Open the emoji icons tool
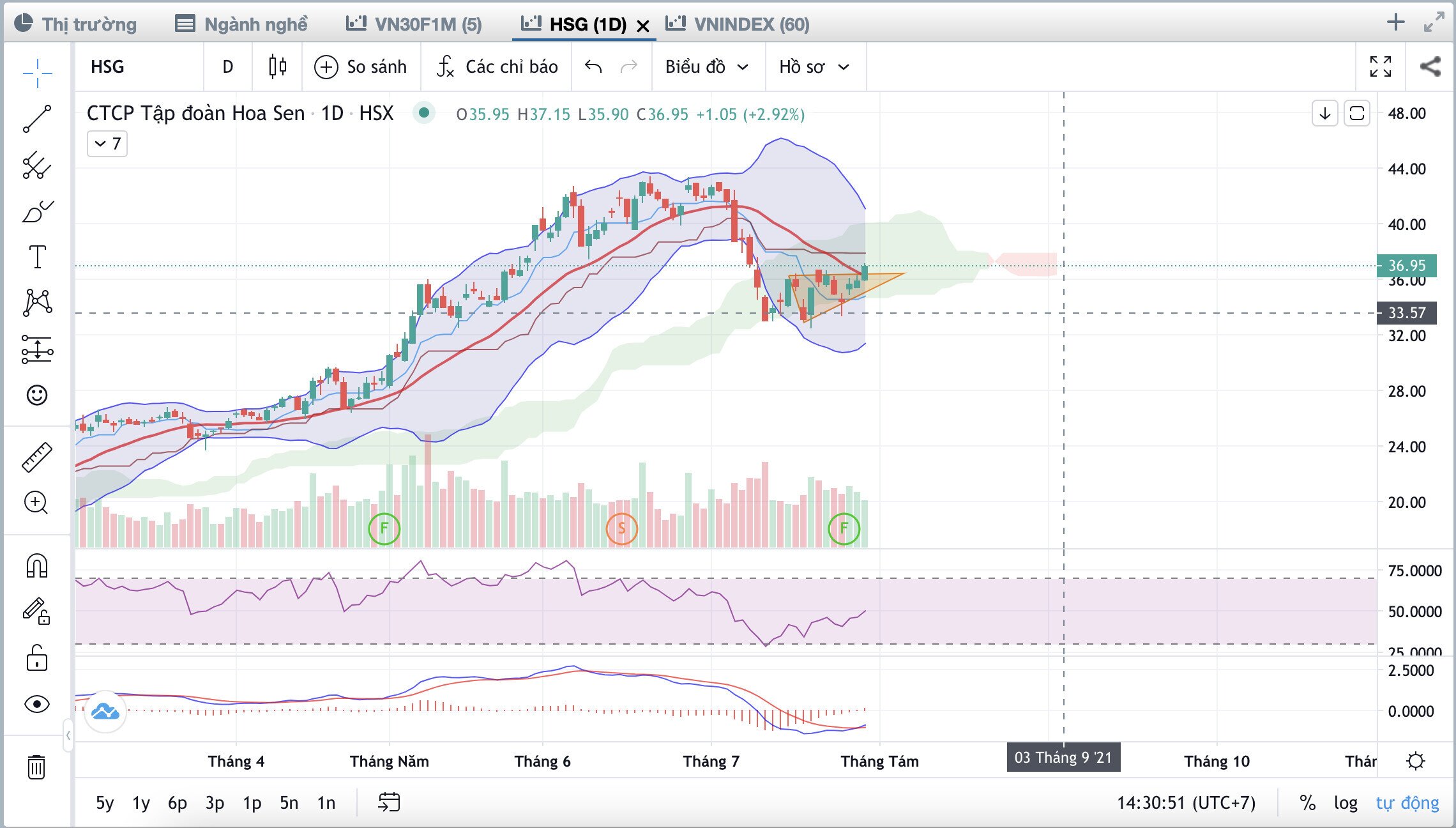The height and width of the screenshot is (828, 1456). click(37, 395)
